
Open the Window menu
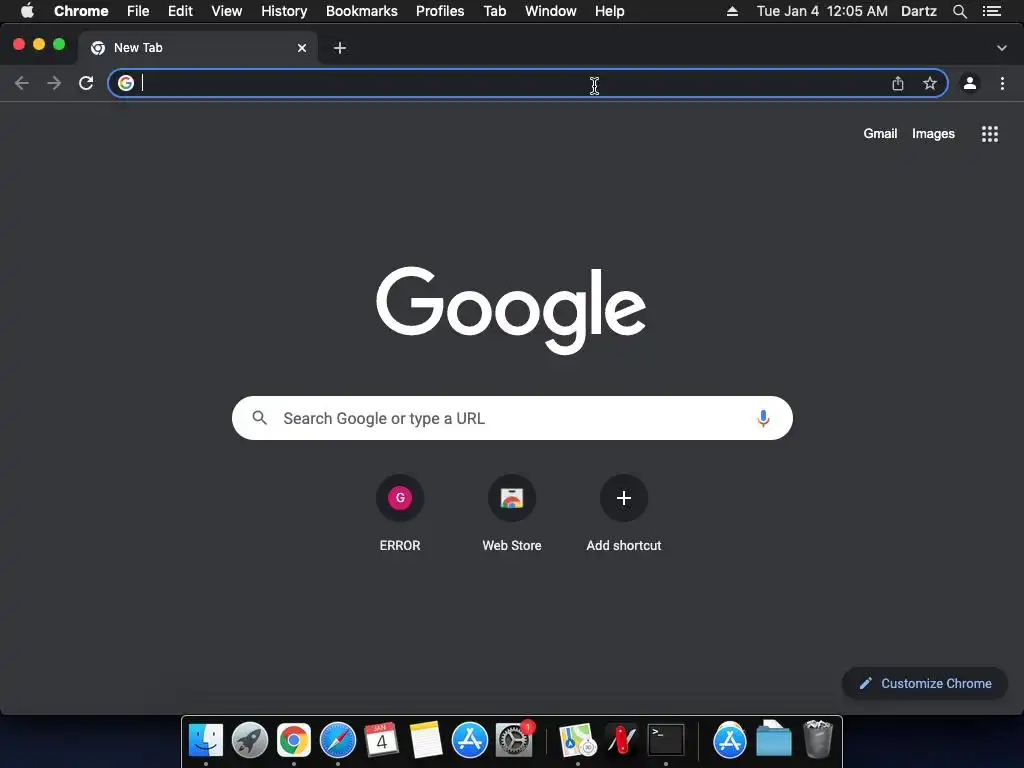551,11
